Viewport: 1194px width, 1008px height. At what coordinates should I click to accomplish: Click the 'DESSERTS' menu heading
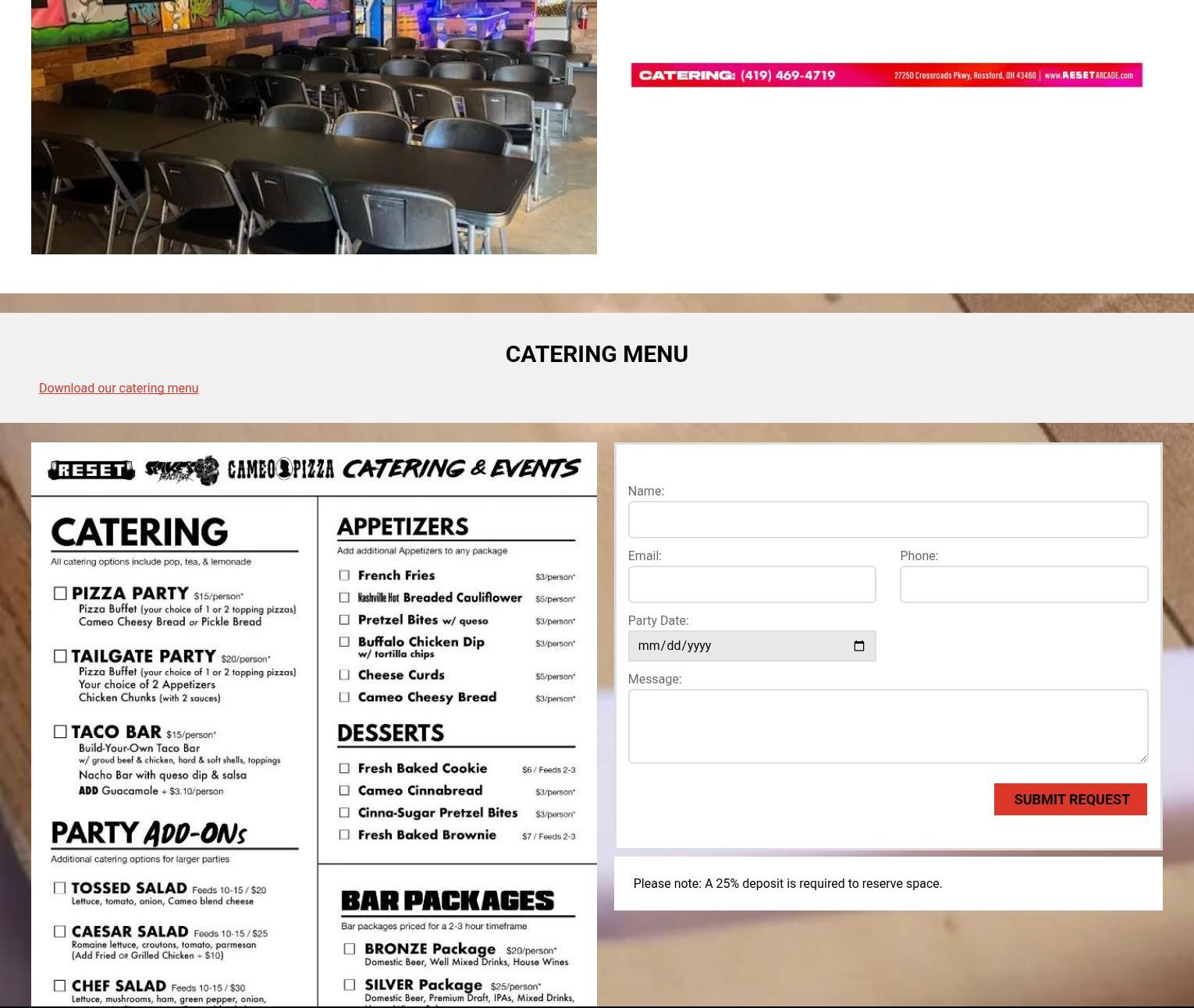(x=390, y=733)
